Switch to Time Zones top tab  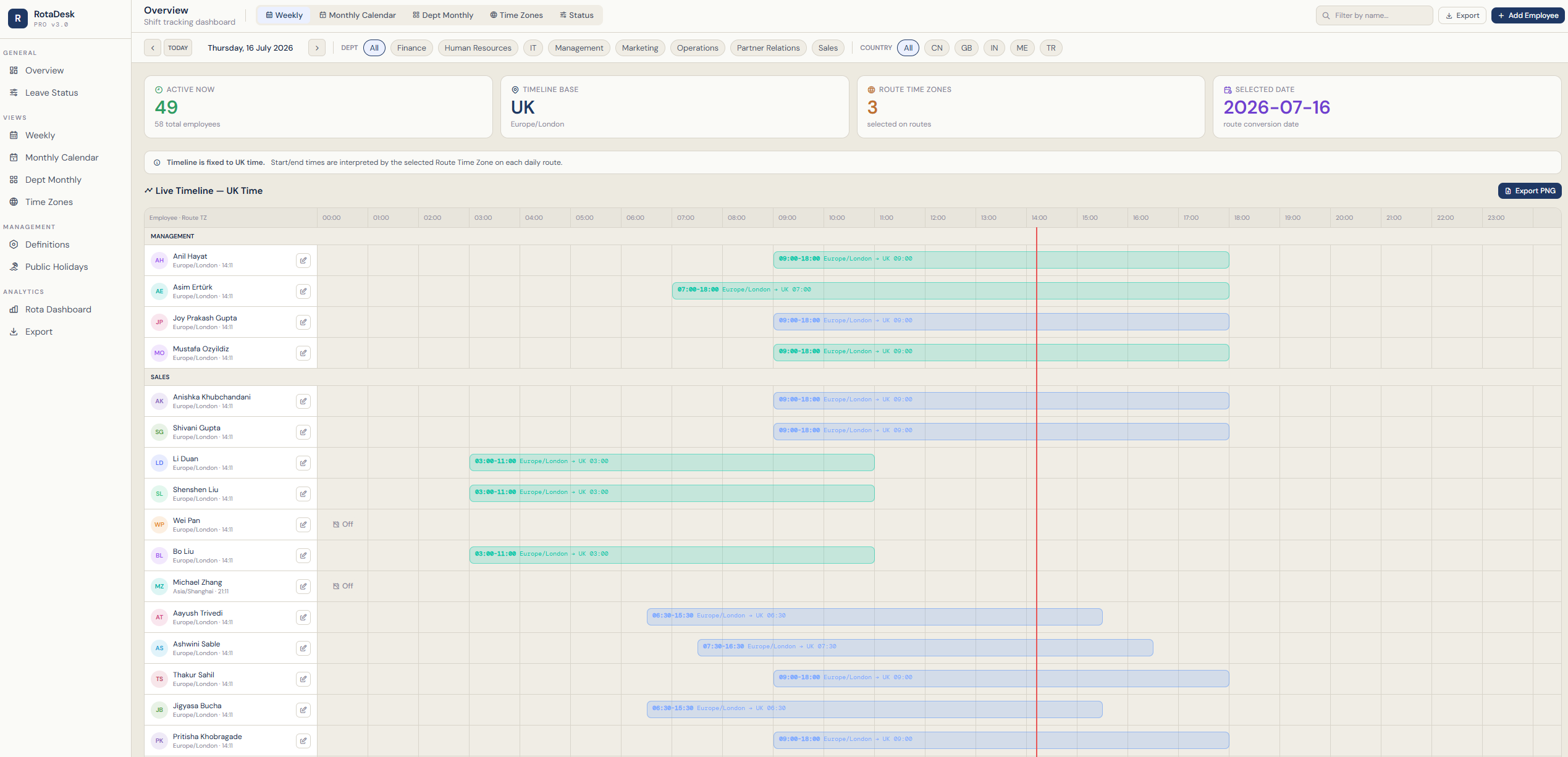[x=516, y=15]
